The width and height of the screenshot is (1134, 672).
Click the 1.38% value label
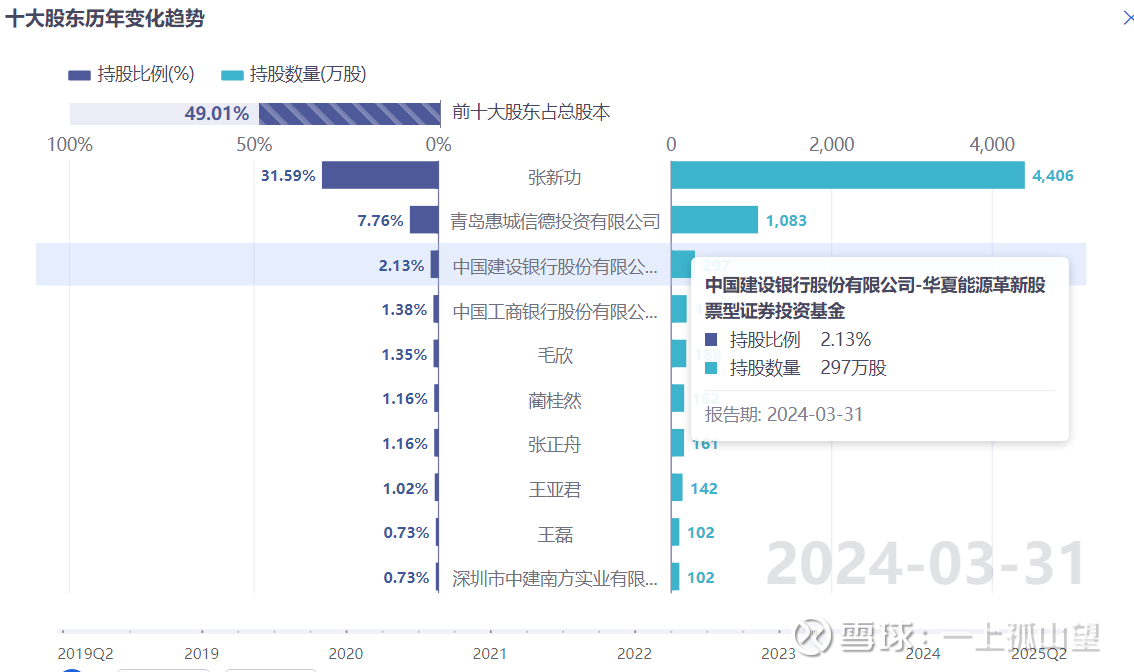[404, 310]
